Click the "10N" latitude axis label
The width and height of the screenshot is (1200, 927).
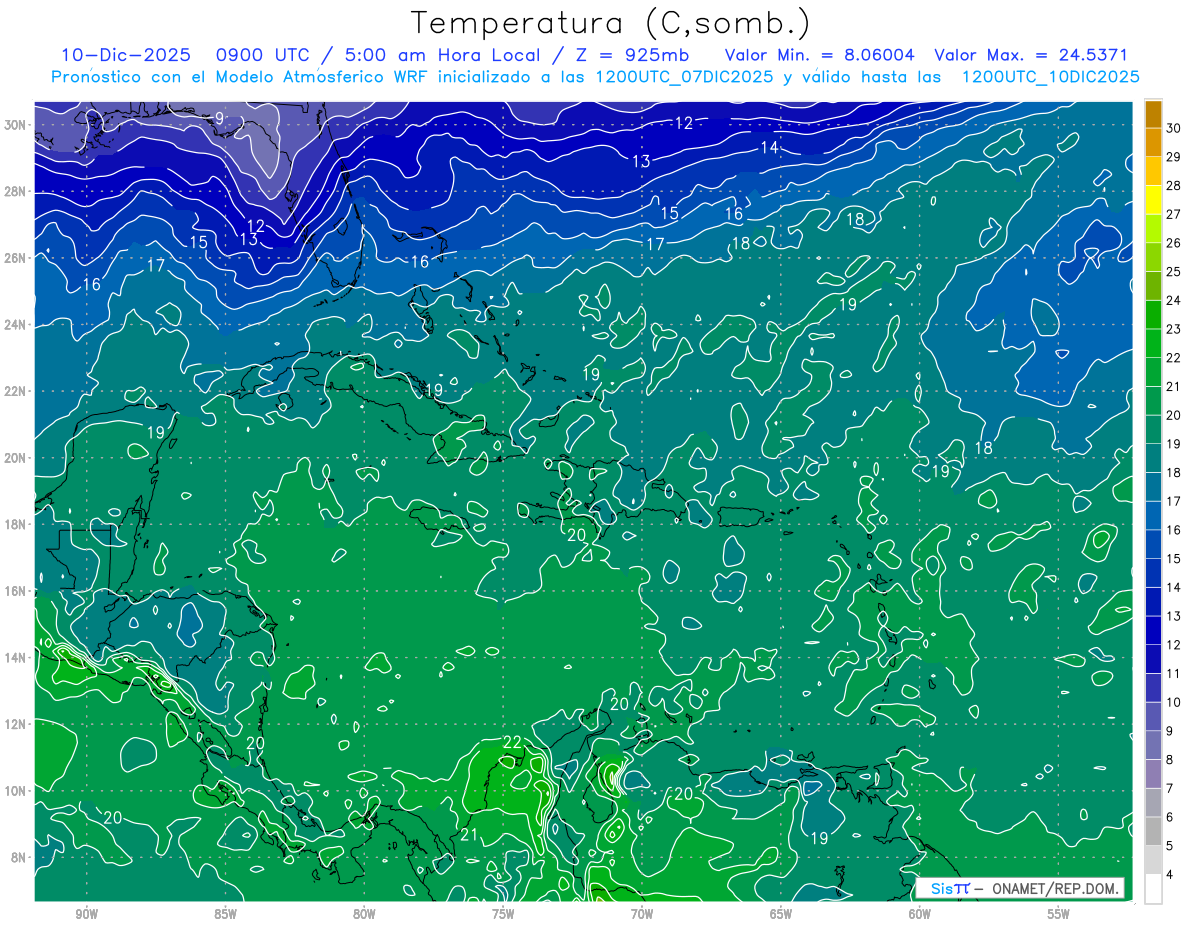pyautogui.click(x=17, y=791)
